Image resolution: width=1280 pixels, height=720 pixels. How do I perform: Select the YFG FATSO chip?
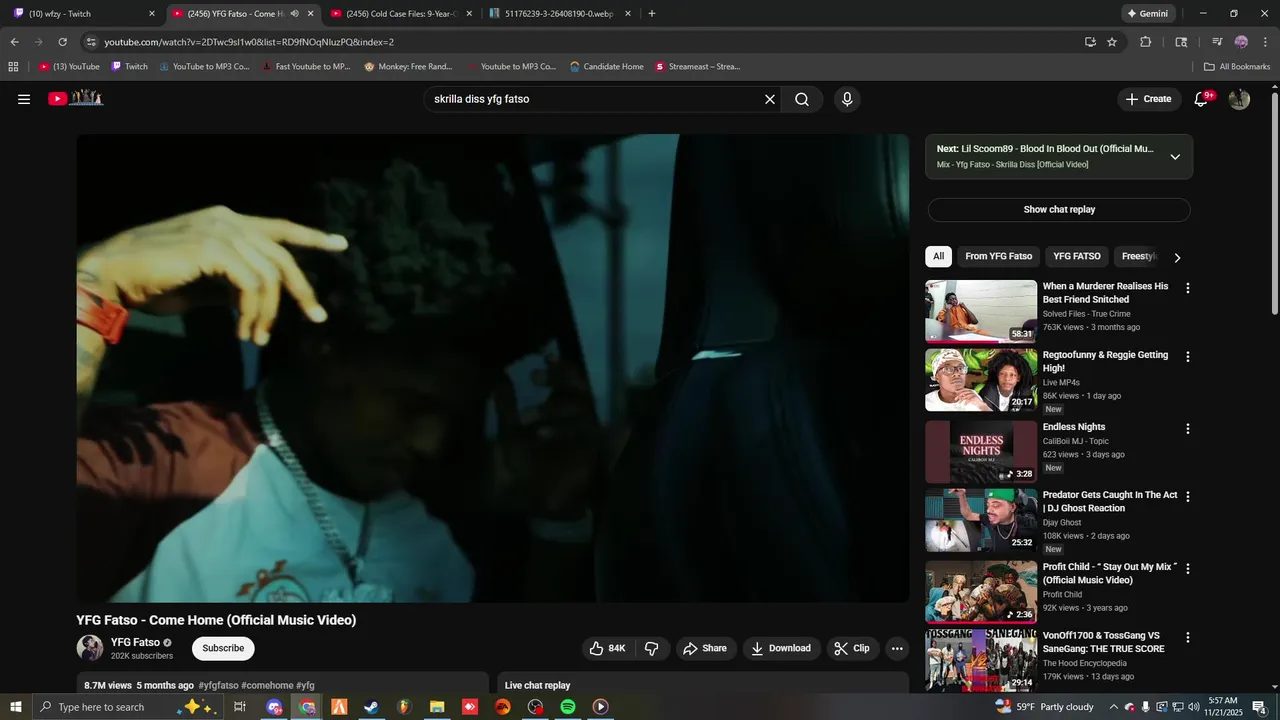1076,256
